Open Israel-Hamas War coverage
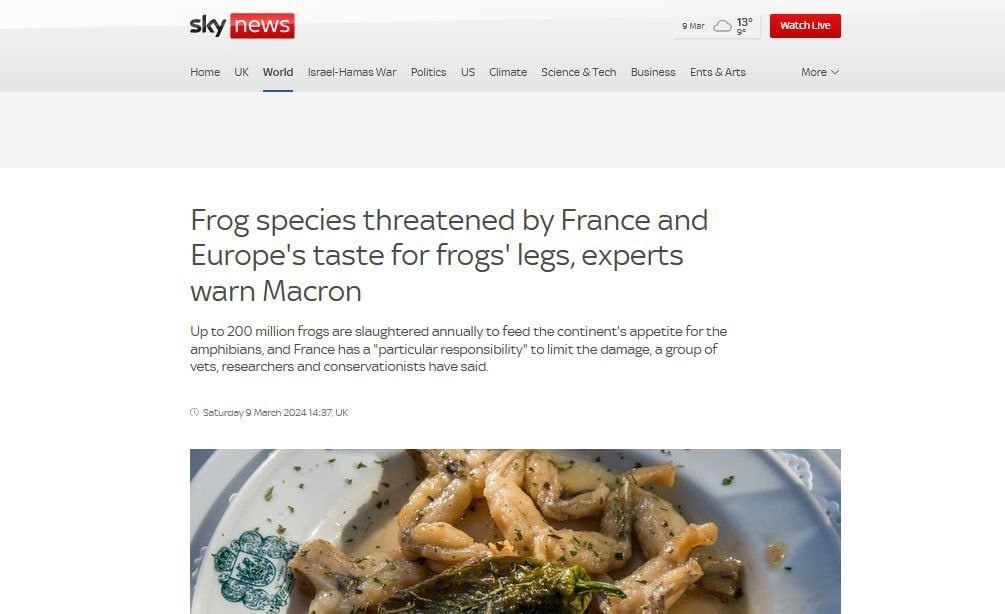1005x614 pixels. click(352, 72)
